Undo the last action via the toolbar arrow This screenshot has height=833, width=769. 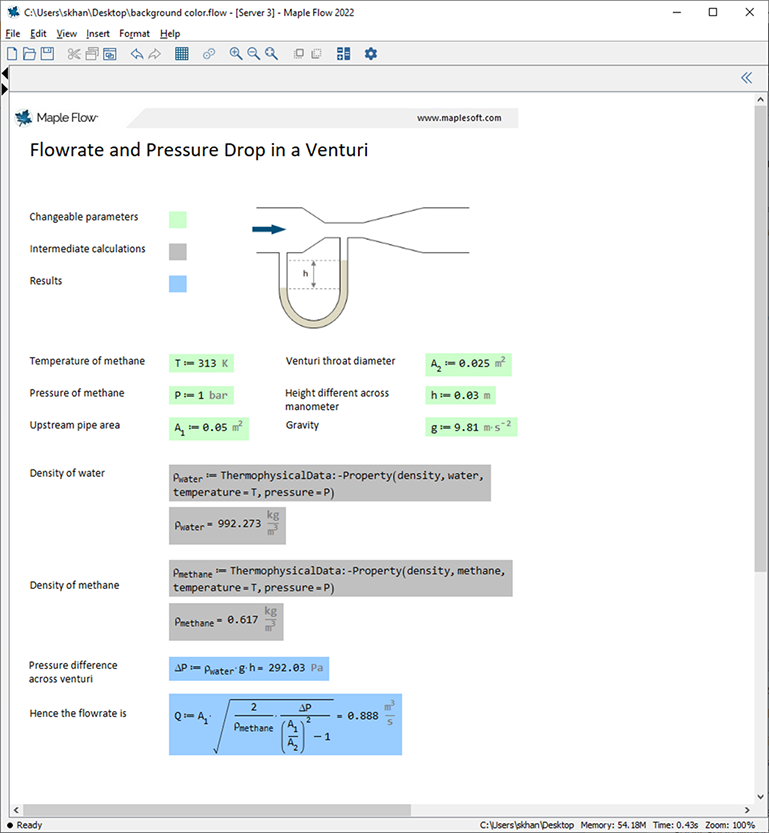[137, 54]
